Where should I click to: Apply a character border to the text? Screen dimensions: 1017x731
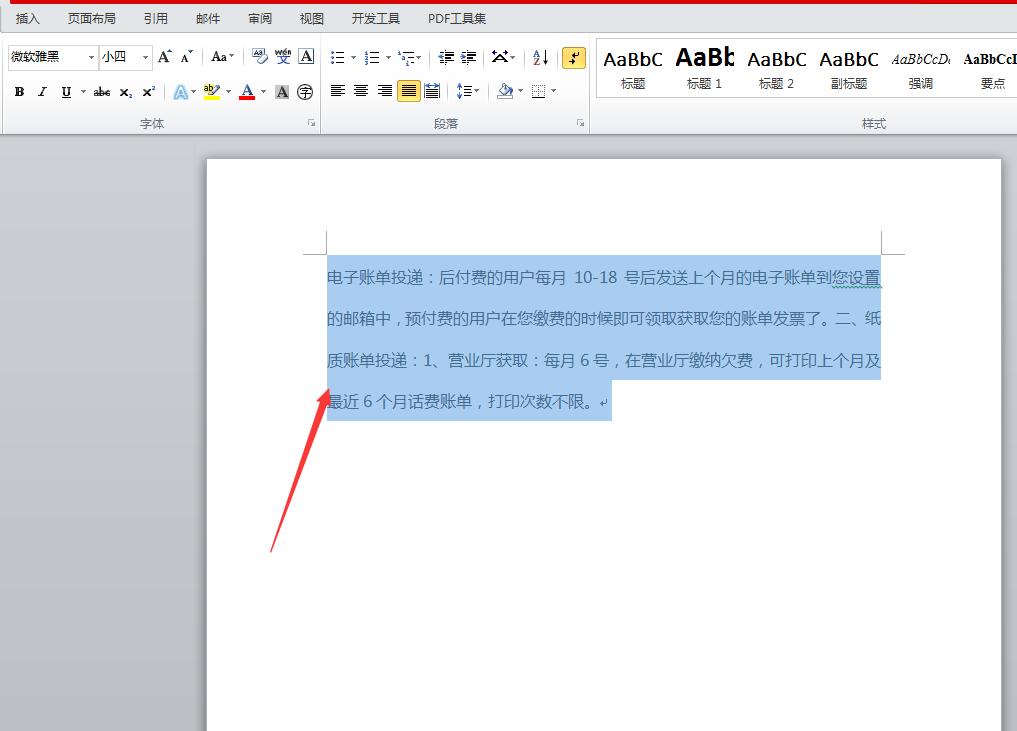[x=306, y=56]
